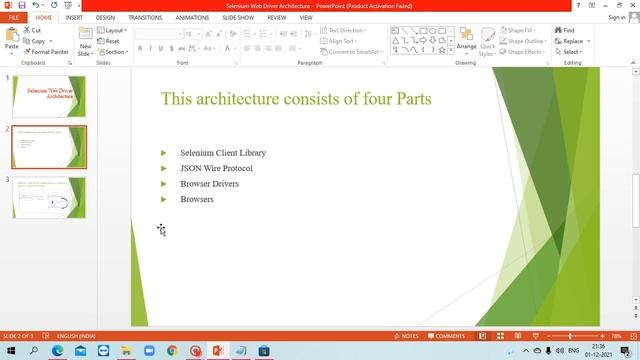640x360 pixels.
Task: Select slide 1 thumbnail
Action: pyautogui.click(x=49, y=96)
